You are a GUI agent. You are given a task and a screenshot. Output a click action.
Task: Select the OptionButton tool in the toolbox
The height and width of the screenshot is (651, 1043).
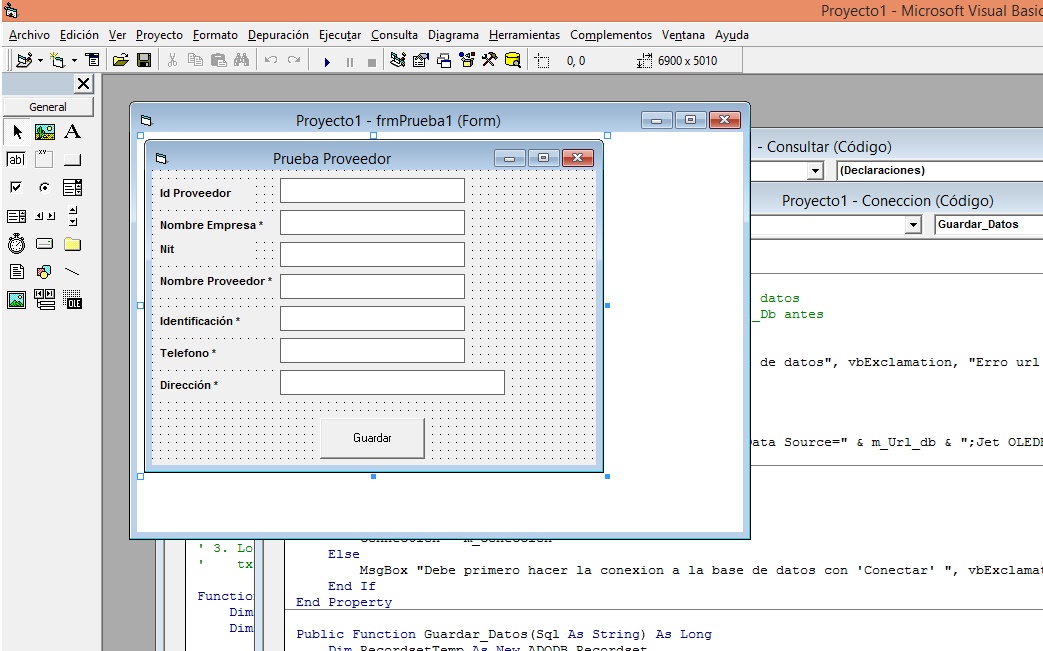point(45,188)
